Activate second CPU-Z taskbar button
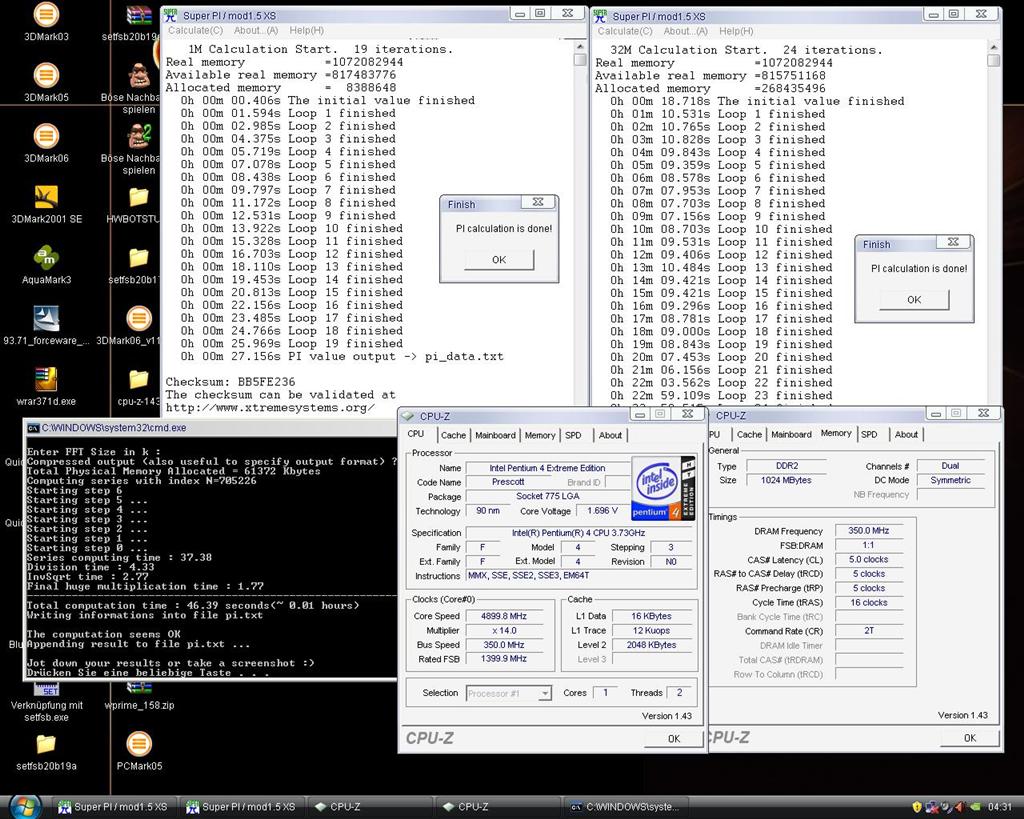 point(497,807)
